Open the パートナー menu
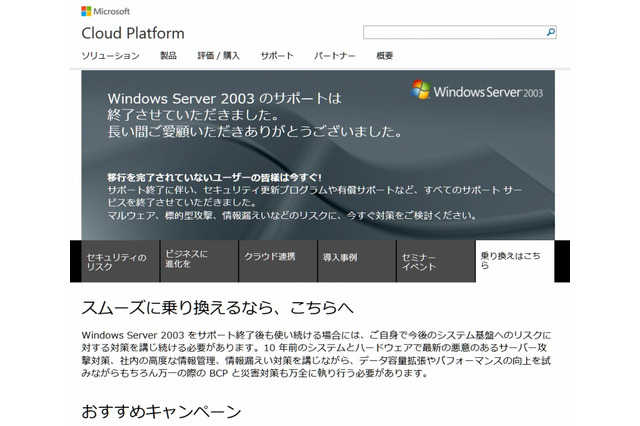This screenshot has height=426, width=640. (335, 55)
